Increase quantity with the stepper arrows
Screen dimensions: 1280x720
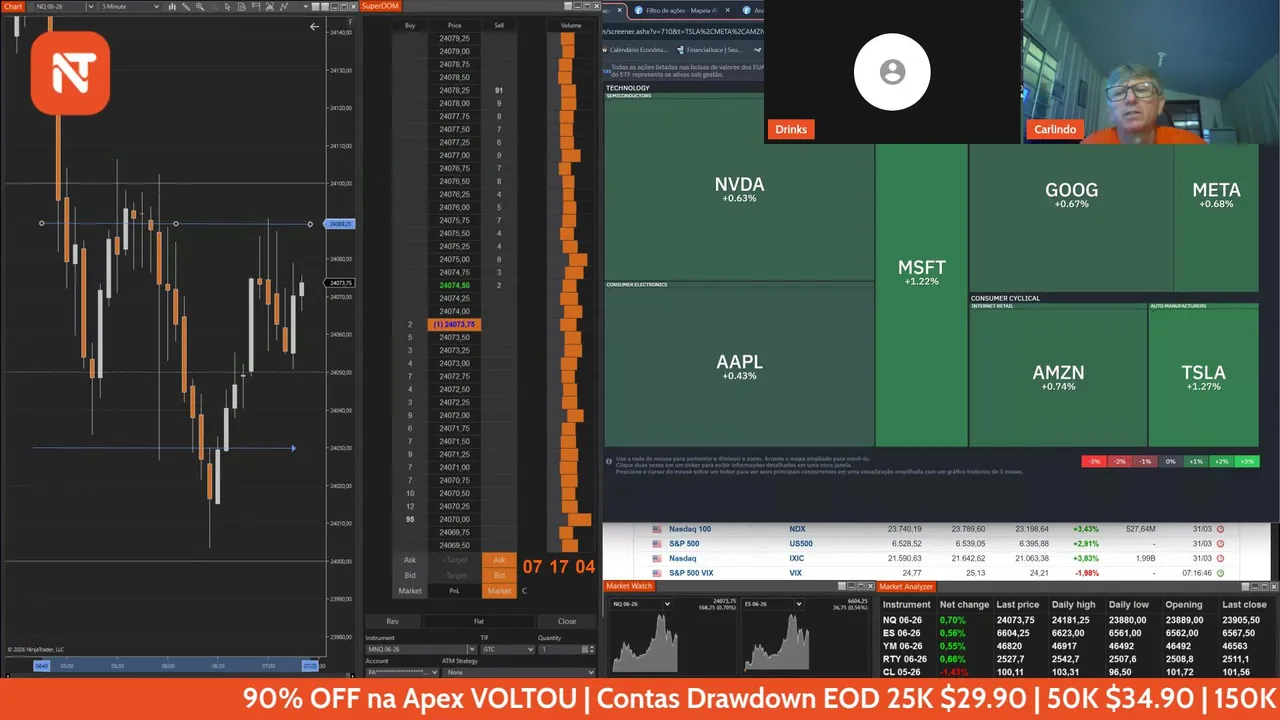(592, 647)
